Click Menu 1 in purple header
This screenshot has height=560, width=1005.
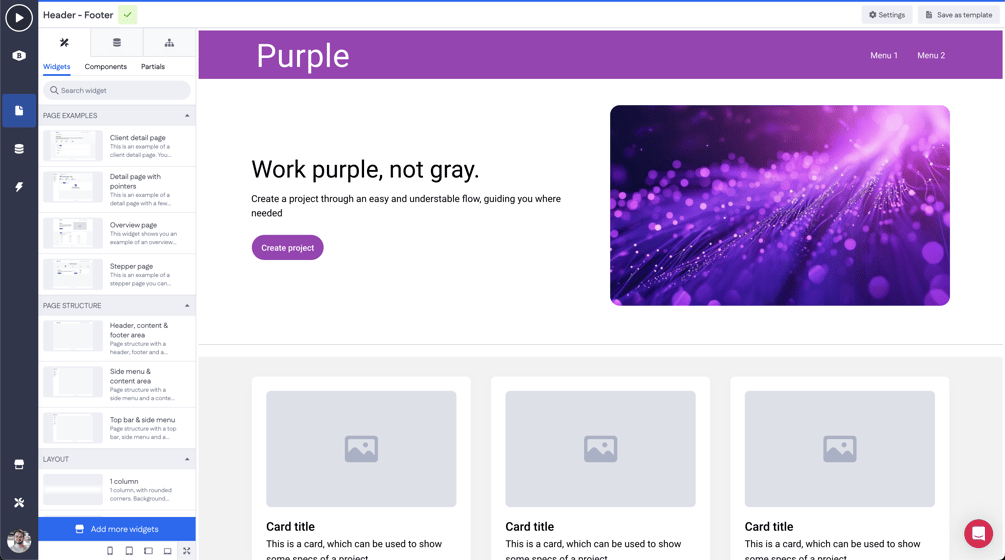[x=884, y=56]
